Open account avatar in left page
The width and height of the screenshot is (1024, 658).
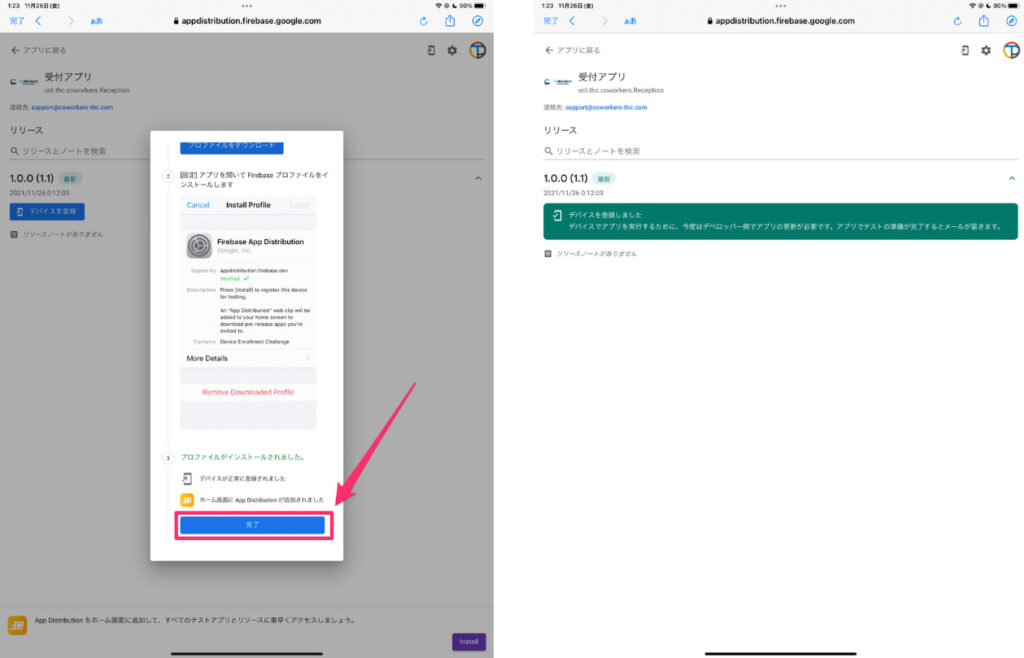[477, 50]
